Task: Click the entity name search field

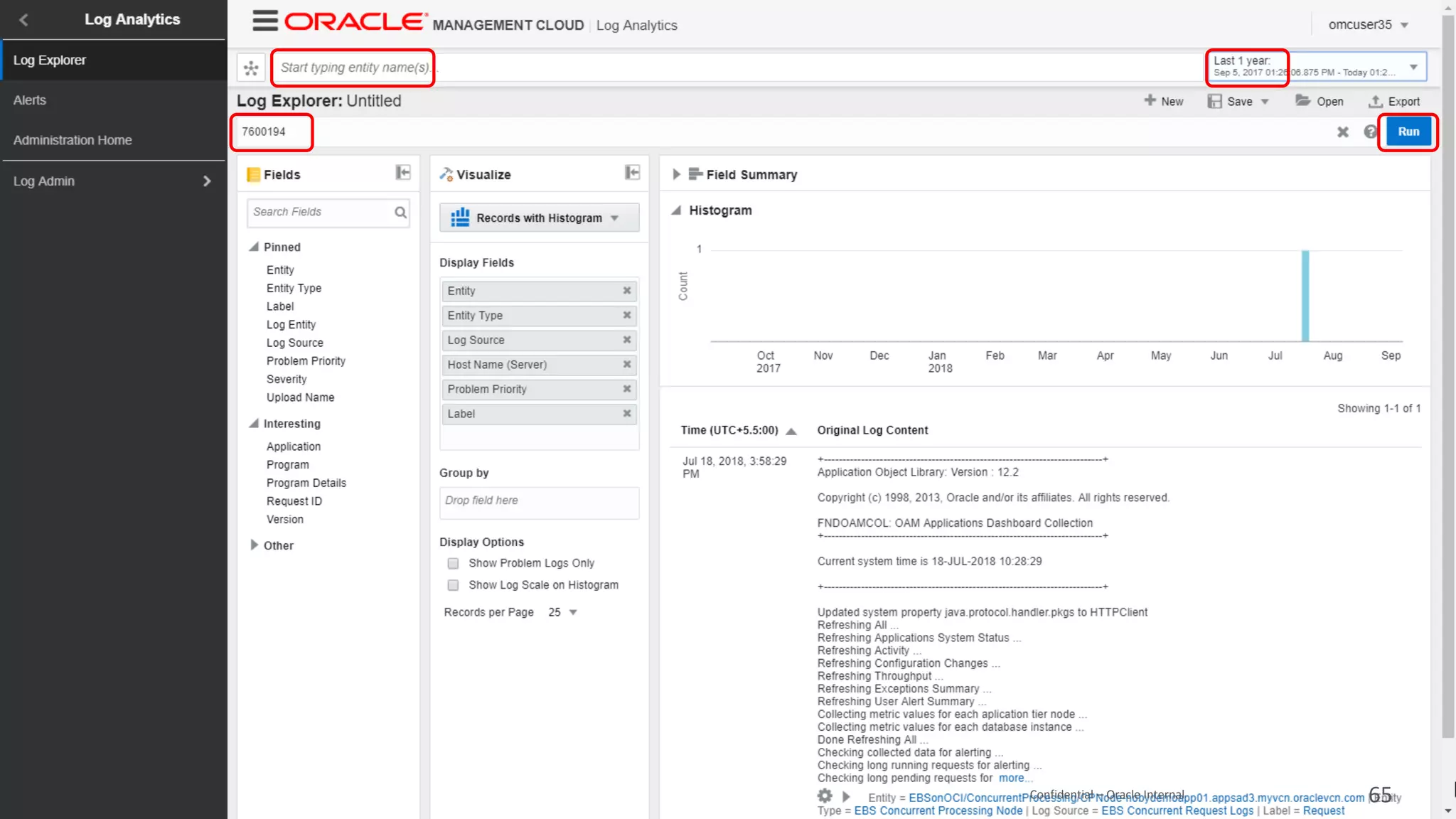Action: [736, 68]
